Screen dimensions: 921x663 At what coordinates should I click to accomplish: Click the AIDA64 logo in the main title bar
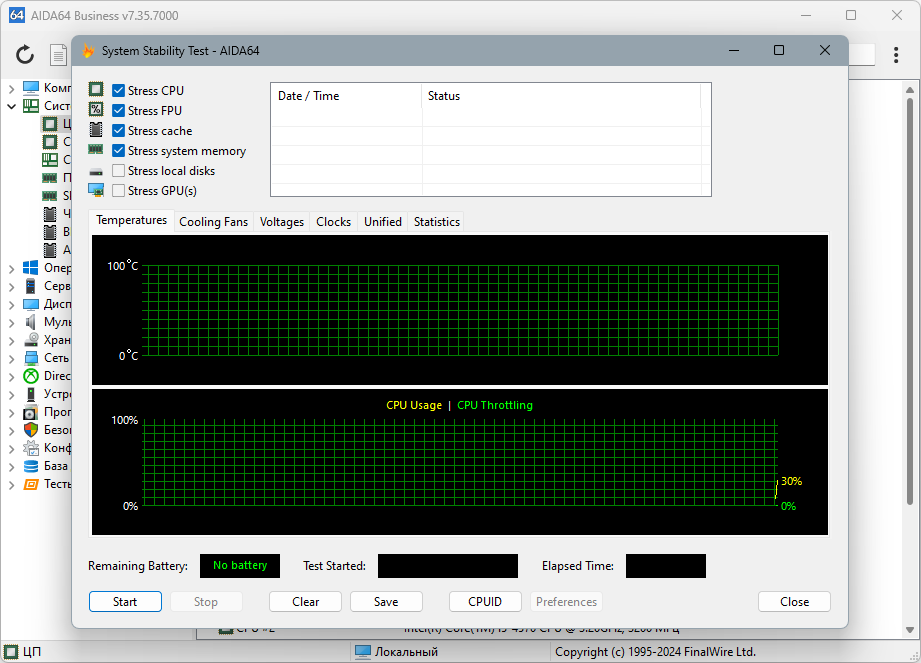click(x=16, y=15)
